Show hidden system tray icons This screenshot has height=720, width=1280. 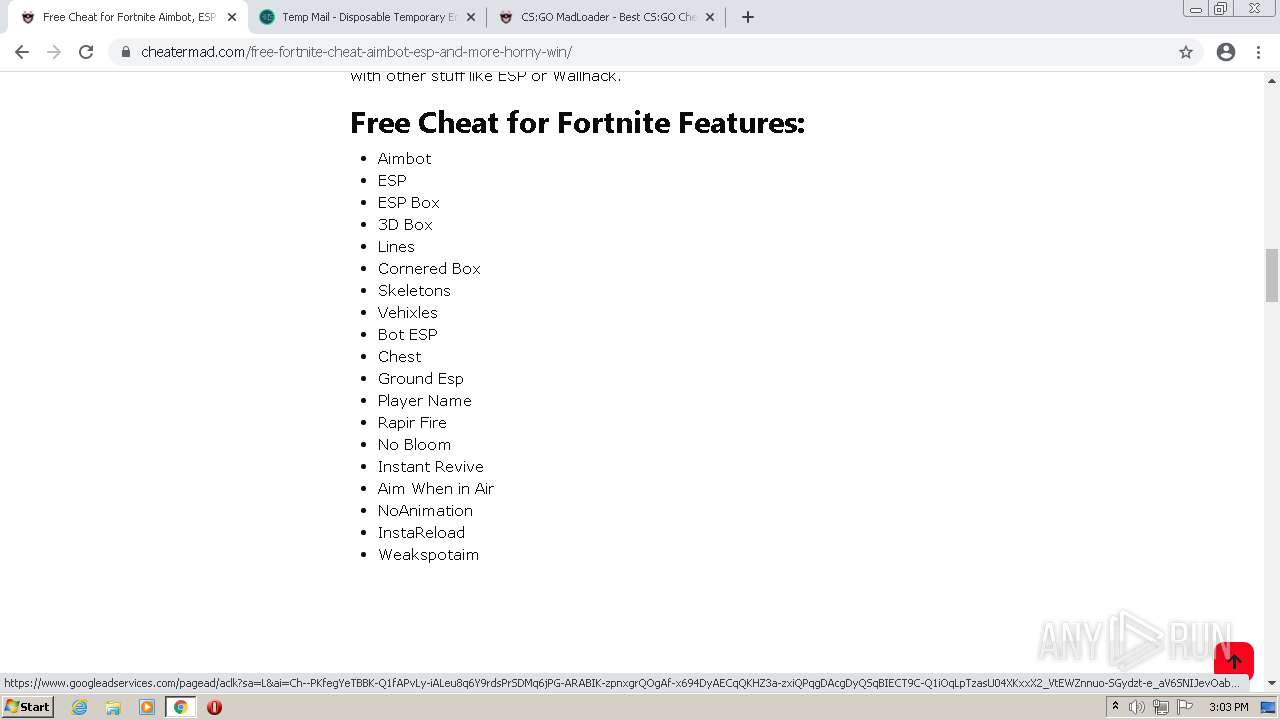click(x=1116, y=707)
